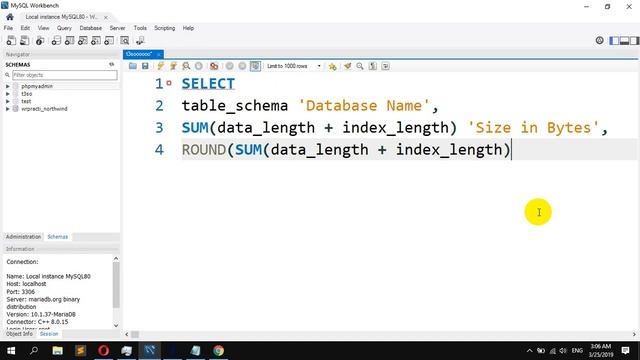Screen dimensions: 640x360
Task: Open the Query menu
Action: click(64, 28)
